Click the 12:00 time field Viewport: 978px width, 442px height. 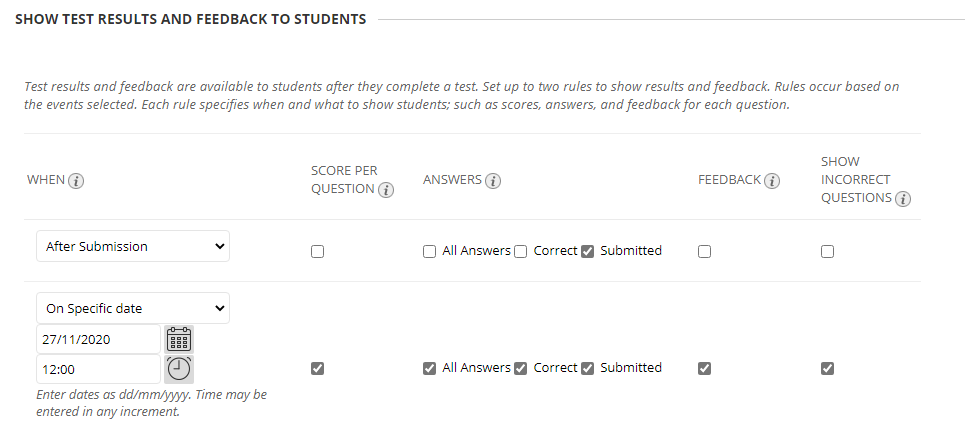(x=99, y=369)
